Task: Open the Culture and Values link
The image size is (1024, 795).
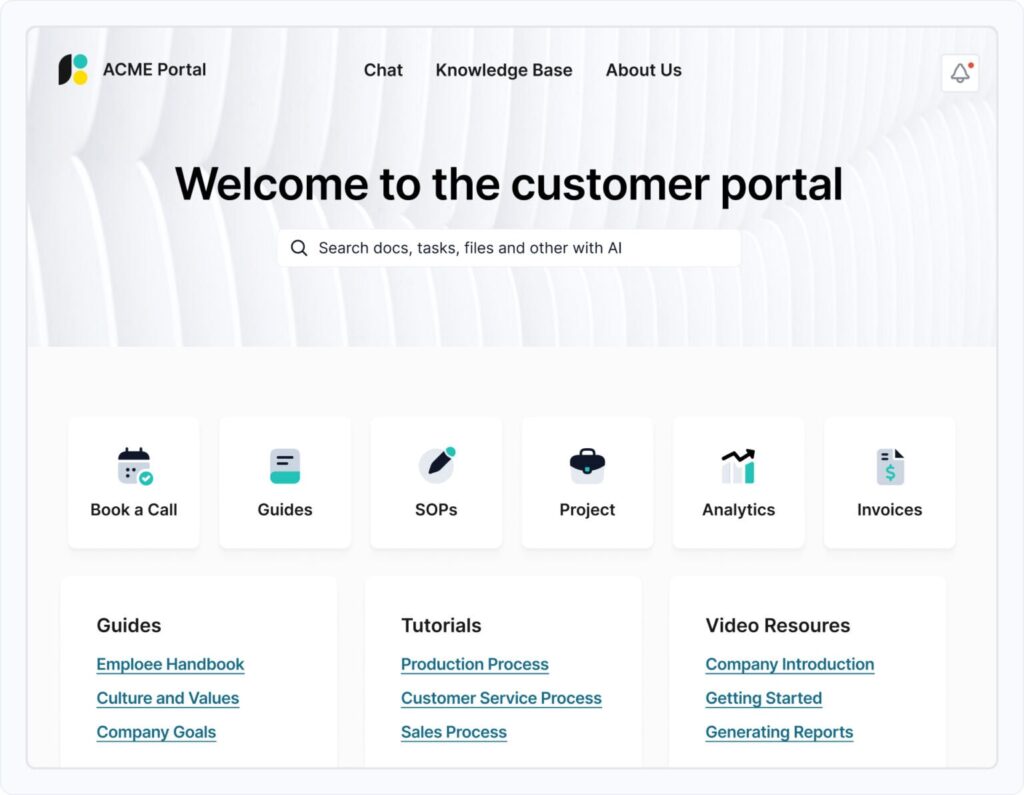Action: click(168, 698)
